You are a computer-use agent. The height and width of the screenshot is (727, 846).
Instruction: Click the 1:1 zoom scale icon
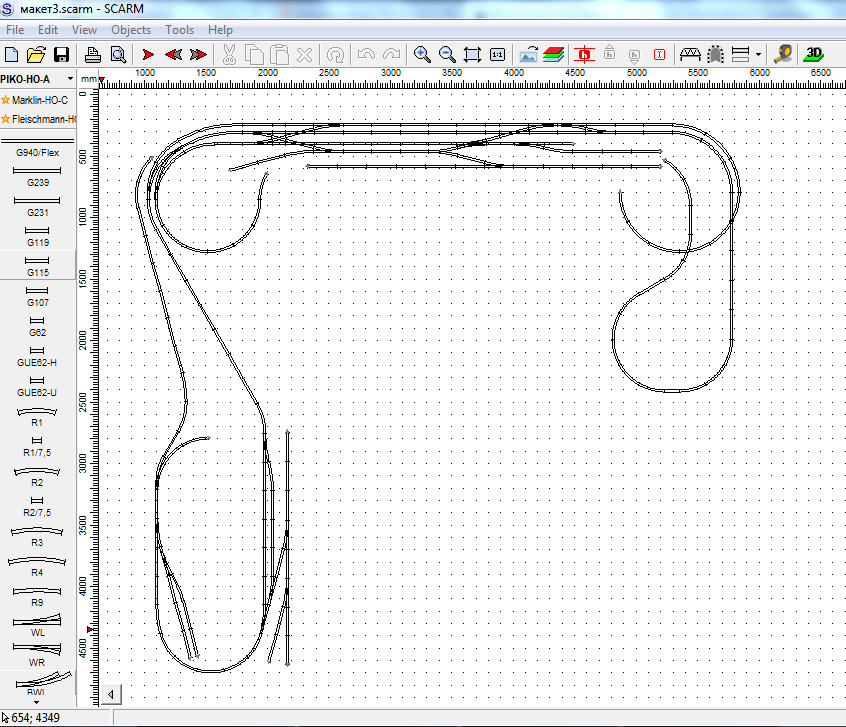[498, 54]
